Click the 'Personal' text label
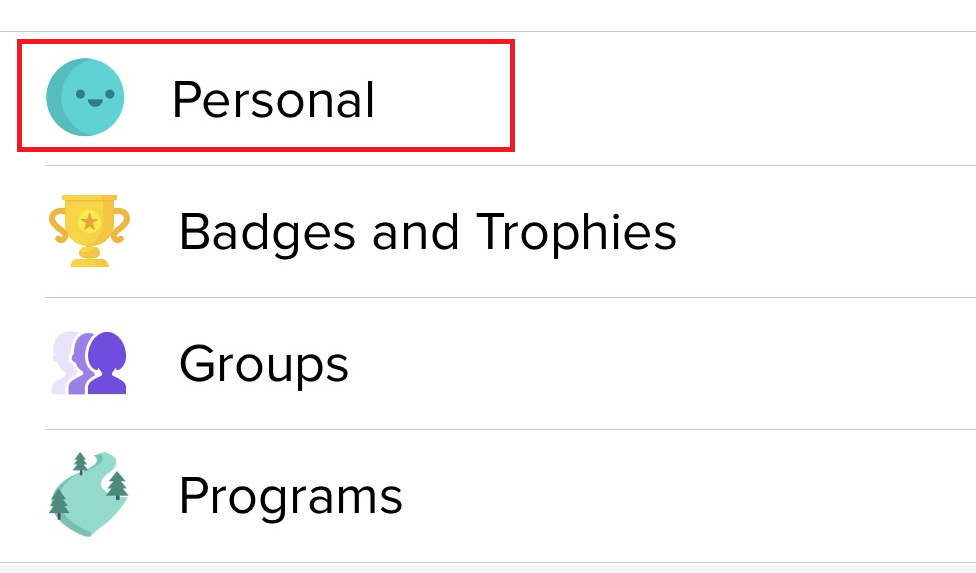Image resolution: width=976 pixels, height=573 pixels. pyautogui.click(x=273, y=99)
